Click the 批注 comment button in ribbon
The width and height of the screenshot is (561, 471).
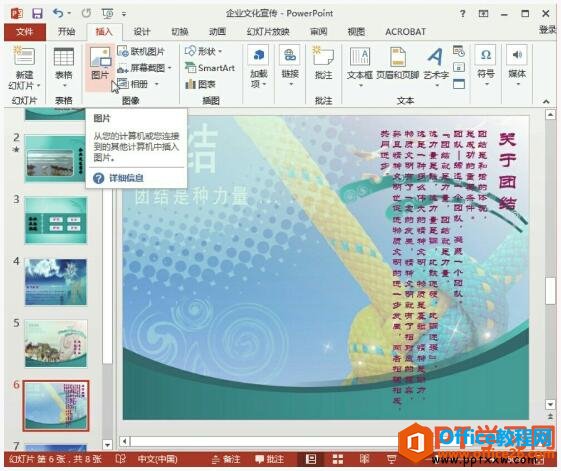(x=323, y=63)
